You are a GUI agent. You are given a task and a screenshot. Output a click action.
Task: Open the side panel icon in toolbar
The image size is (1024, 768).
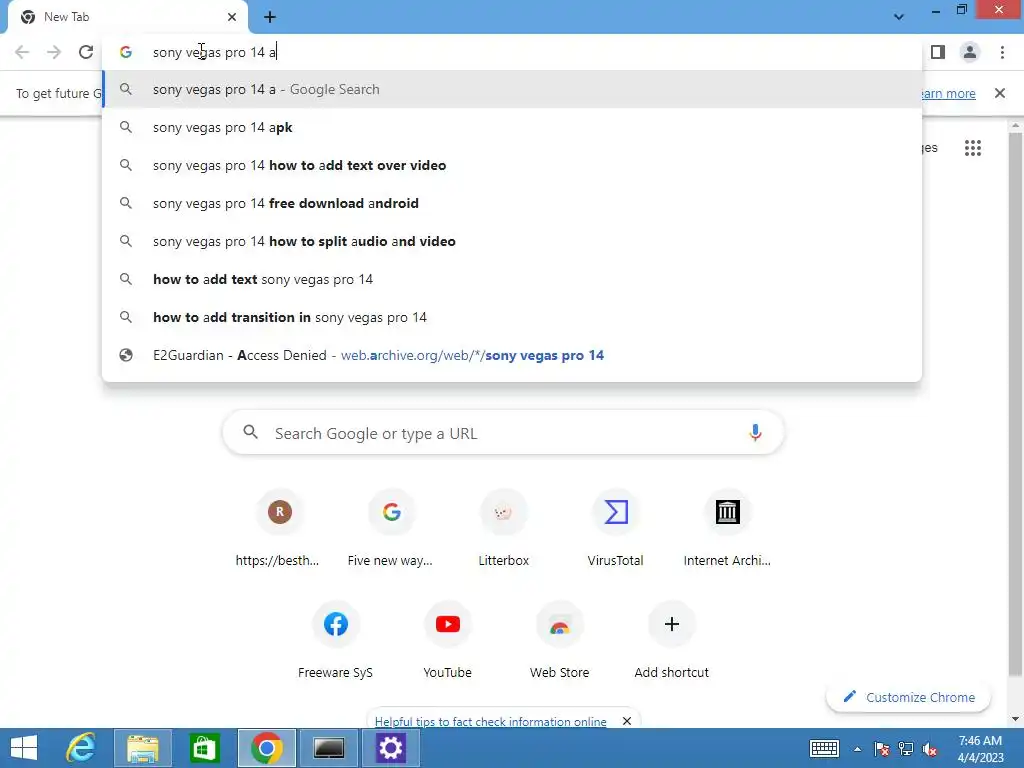pyautogui.click(x=938, y=52)
